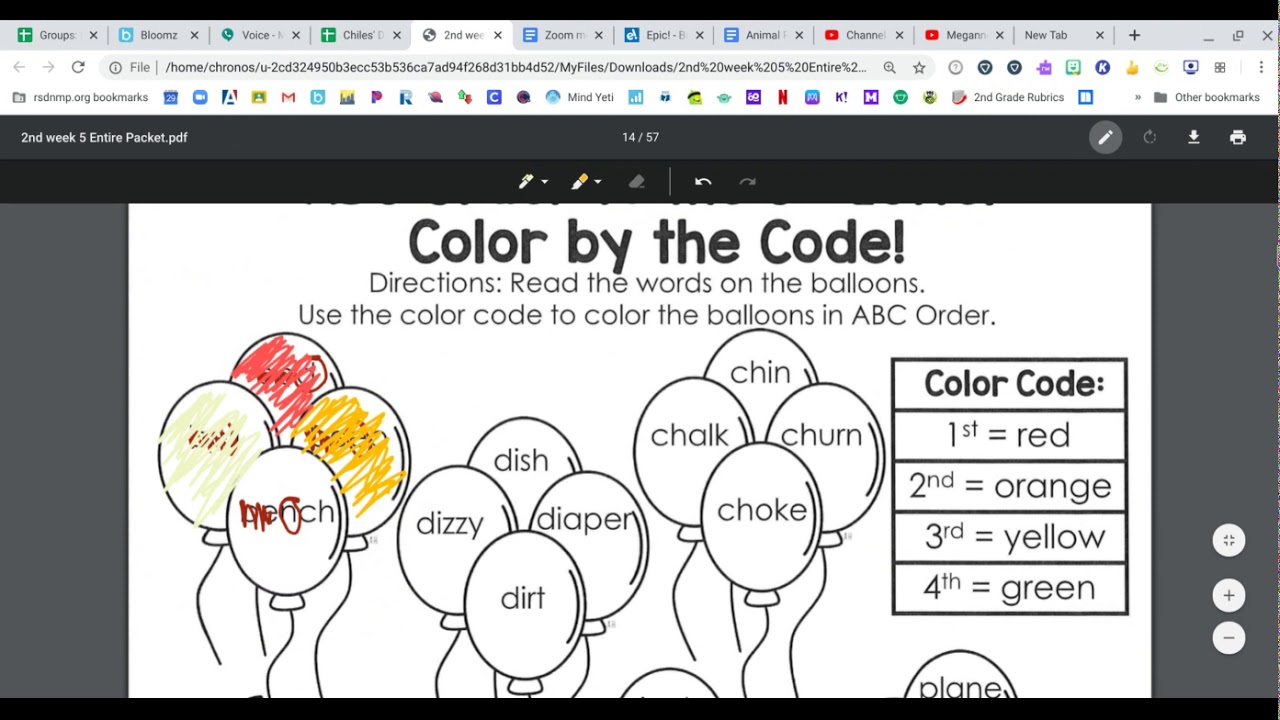Bookmark this page with star
The image size is (1280, 720).
tap(919, 67)
